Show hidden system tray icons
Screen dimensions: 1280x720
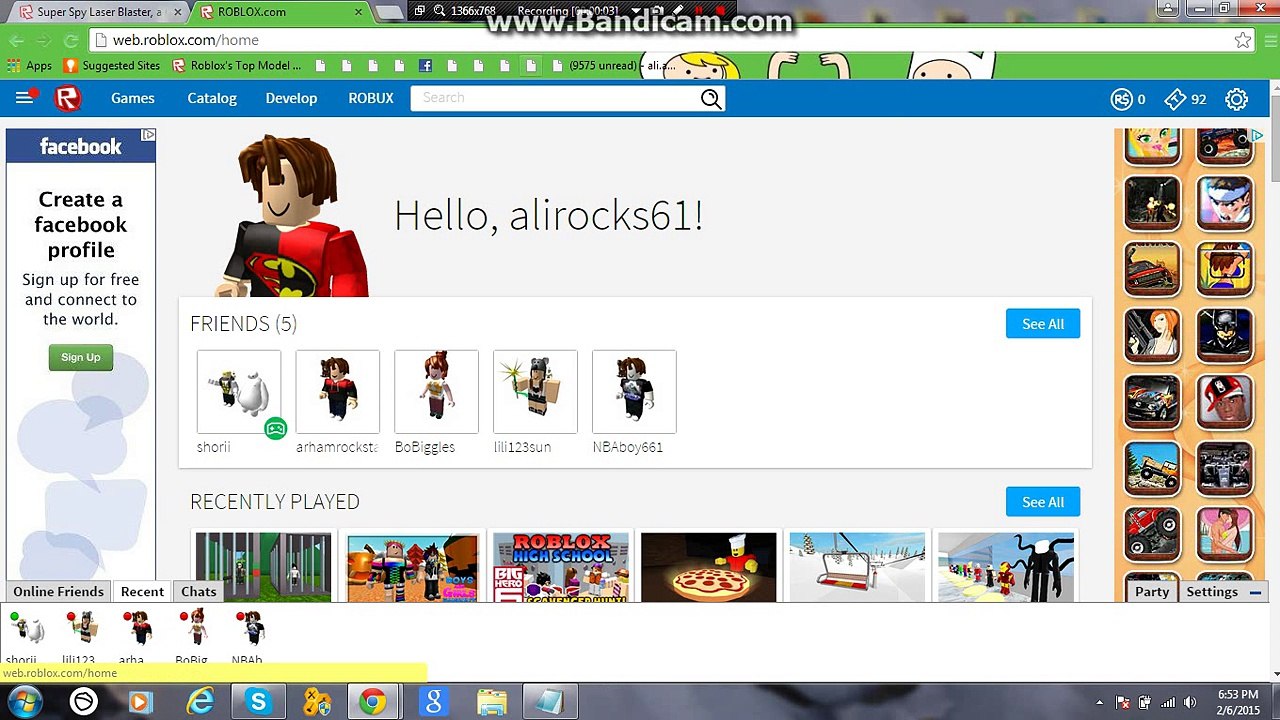pyautogui.click(x=1100, y=702)
